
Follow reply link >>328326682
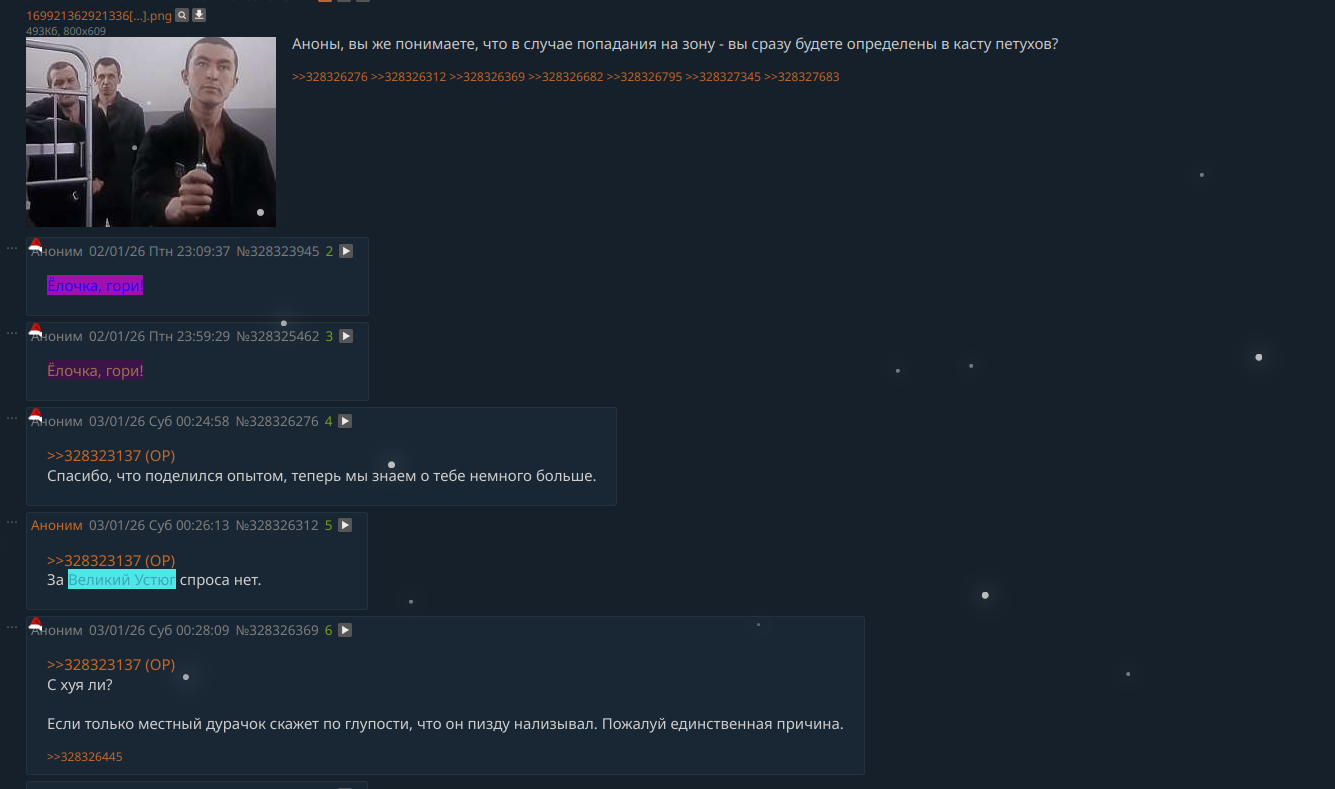coord(566,77)
